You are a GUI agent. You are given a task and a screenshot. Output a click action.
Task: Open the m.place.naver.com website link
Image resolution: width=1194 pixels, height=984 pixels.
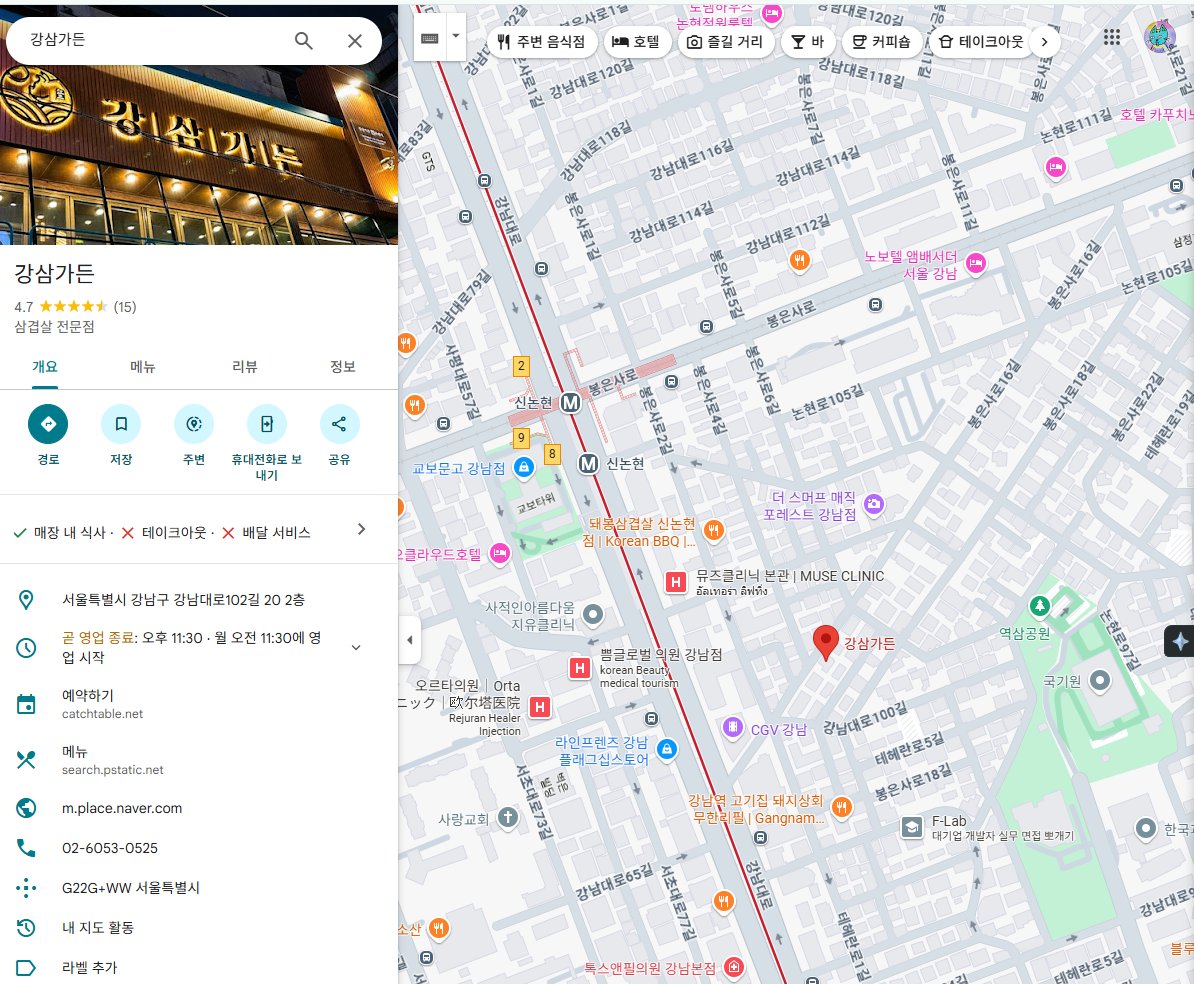point(122,808)
